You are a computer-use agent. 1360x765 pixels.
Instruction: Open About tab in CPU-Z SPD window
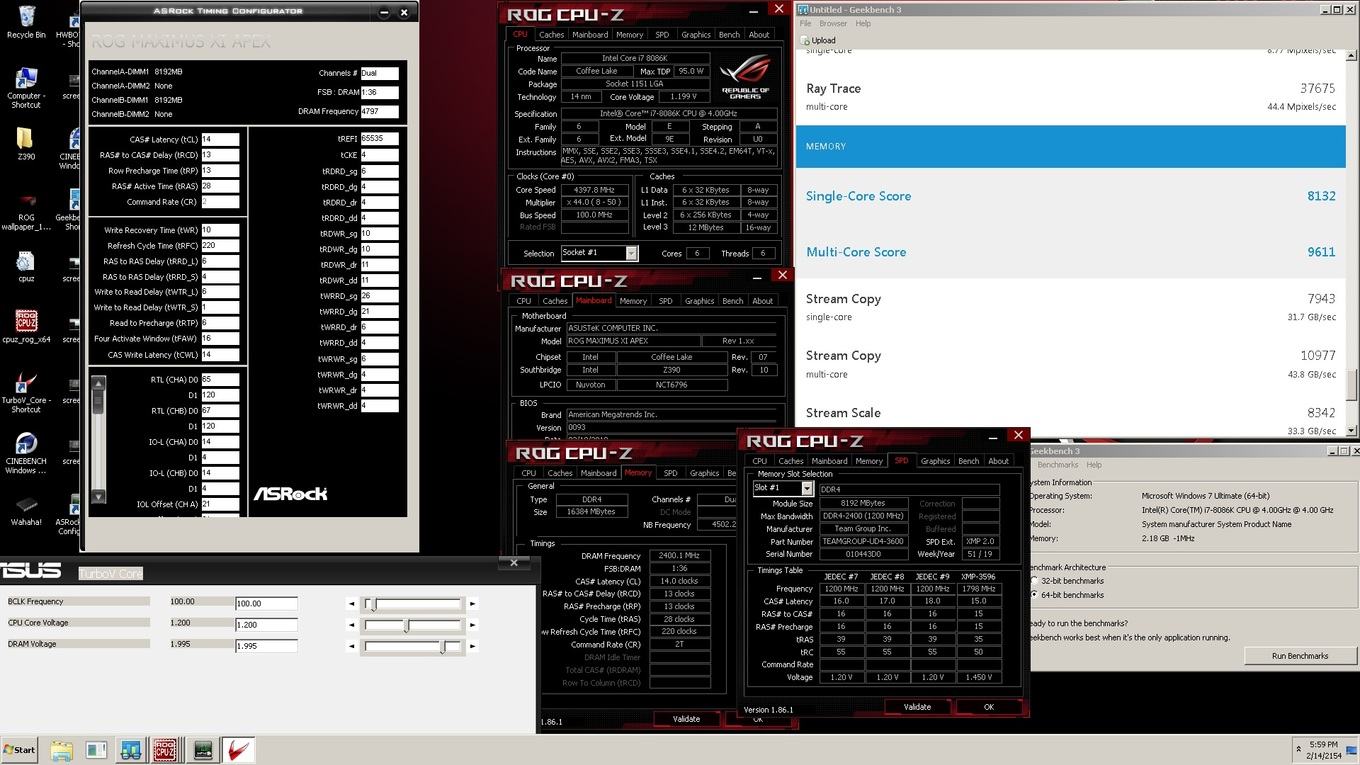[998, 460]
